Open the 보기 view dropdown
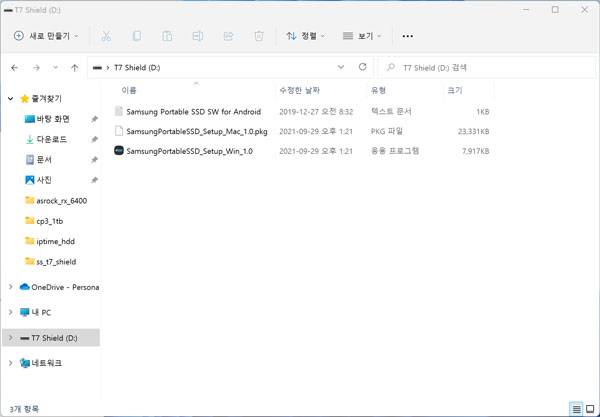 point(361,36)
